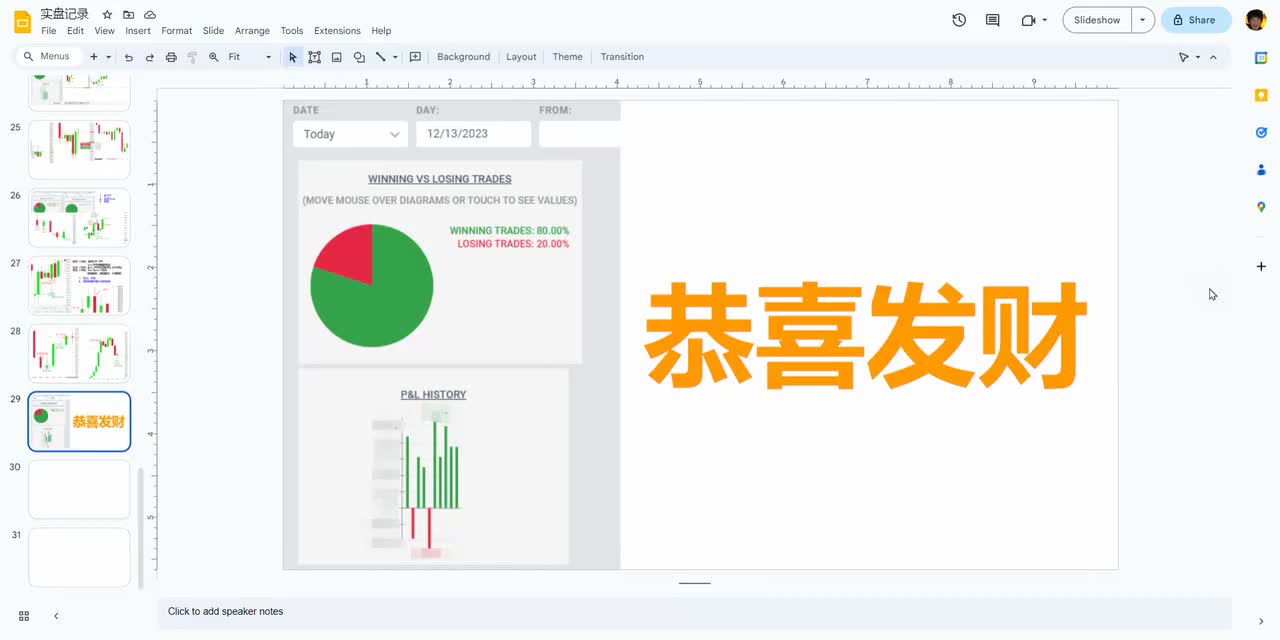
Task: Click the print icon
Action: (171, 57)
